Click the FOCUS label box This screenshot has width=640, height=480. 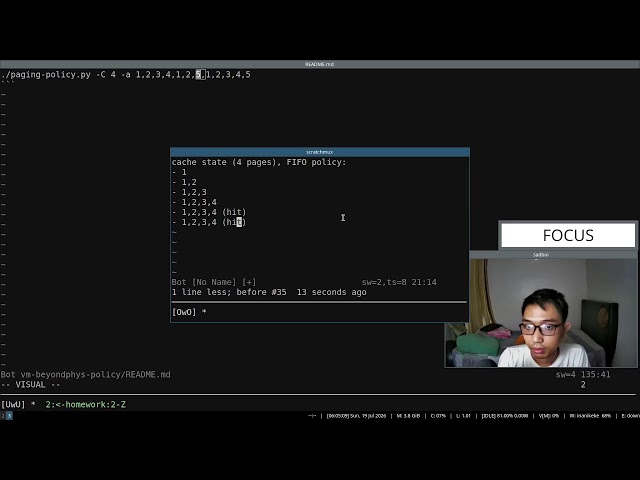[568, 235]
